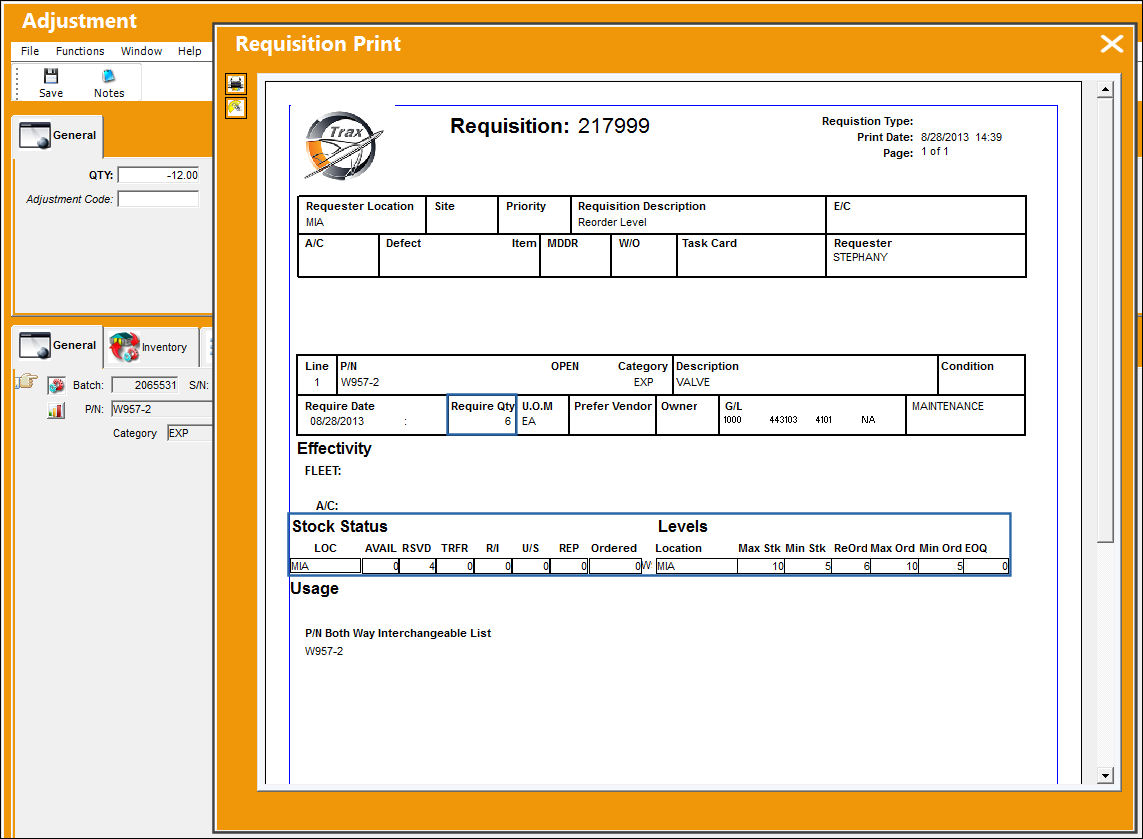The width and height of the screenshot is (1143, 839).
Task: Click the U.O.M value EA
Action: [x=528, y=421]
